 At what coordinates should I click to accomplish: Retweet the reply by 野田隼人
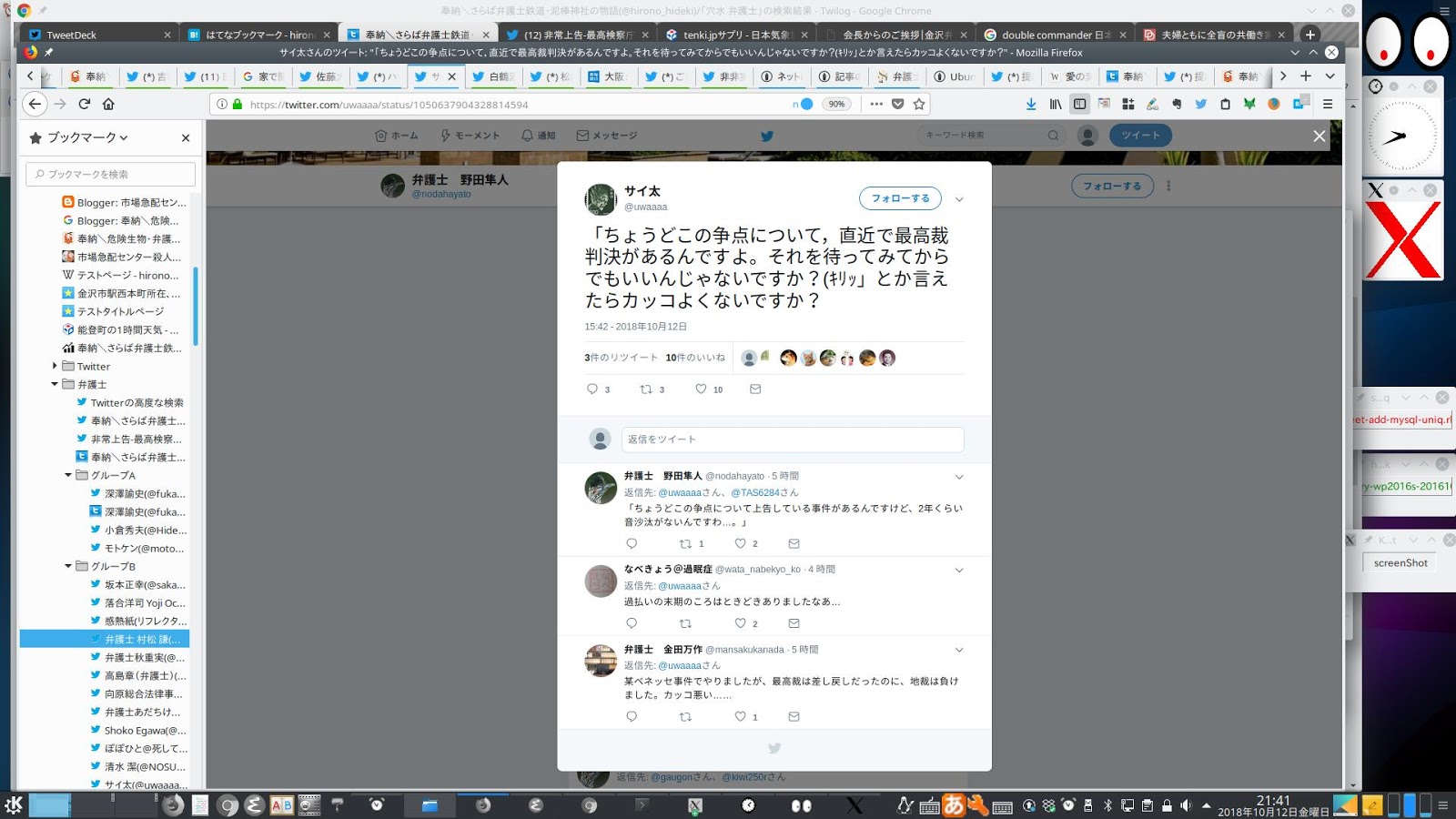[x=686, y=543]
